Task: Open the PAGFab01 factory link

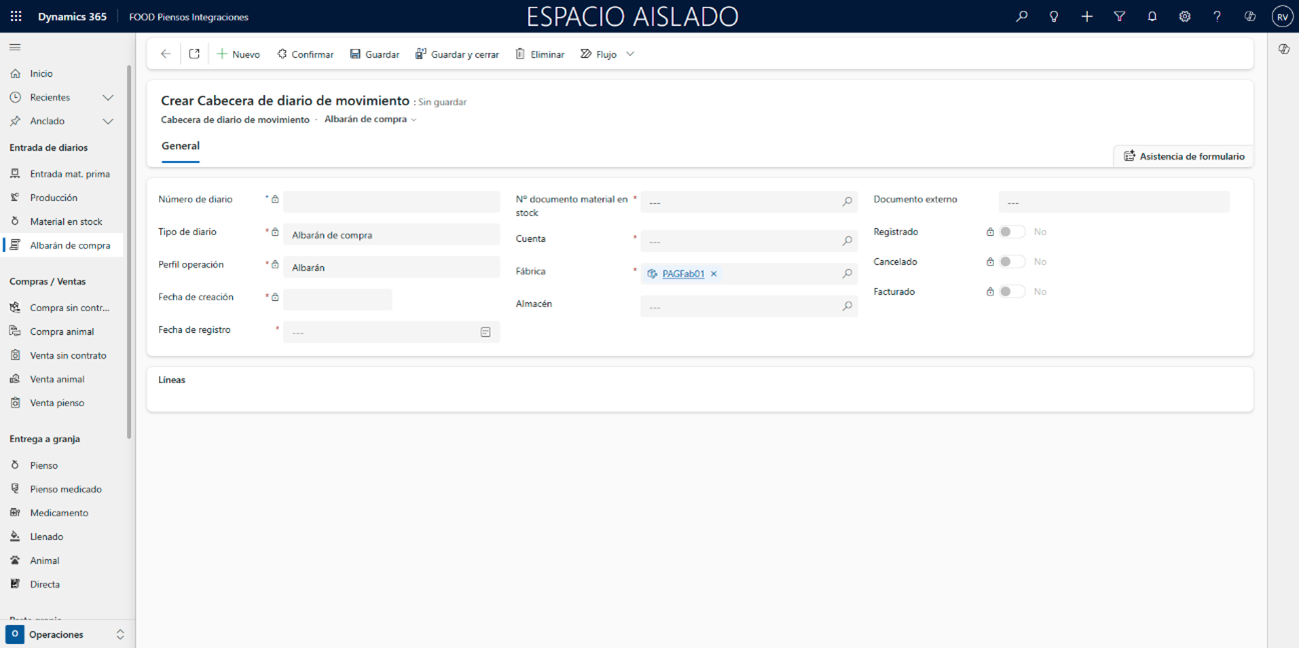Action: 683,274
